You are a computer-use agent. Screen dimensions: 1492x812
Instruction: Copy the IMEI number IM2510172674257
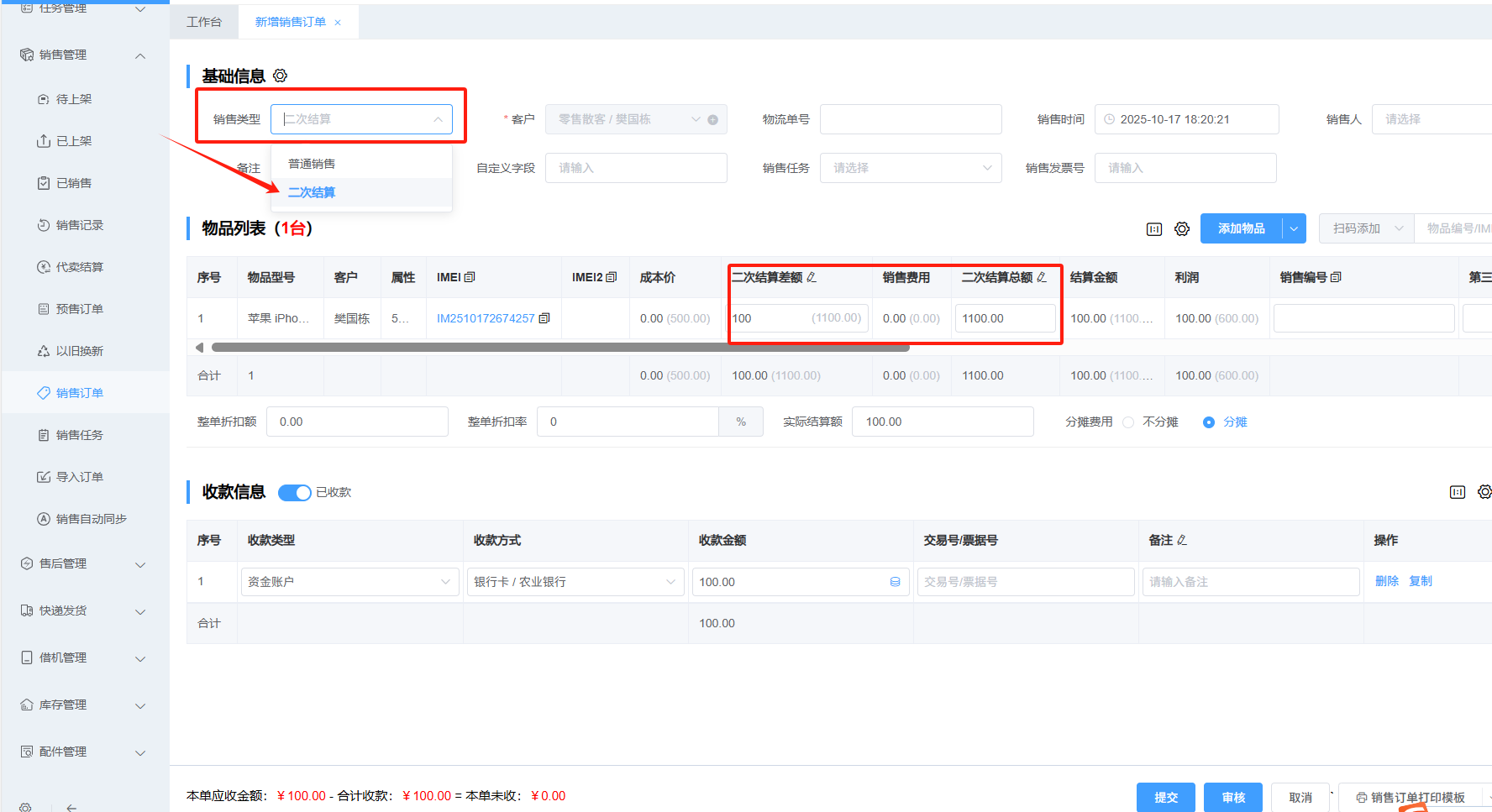click(544, 318)
